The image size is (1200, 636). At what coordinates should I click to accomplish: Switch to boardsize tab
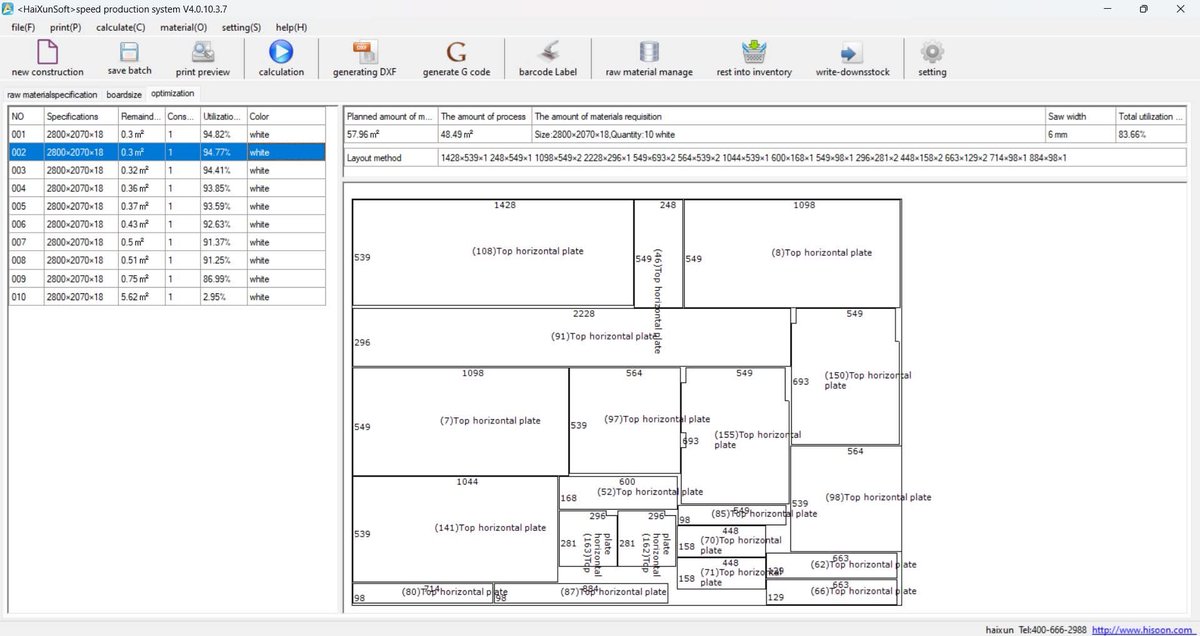click(x=124, y=95)
